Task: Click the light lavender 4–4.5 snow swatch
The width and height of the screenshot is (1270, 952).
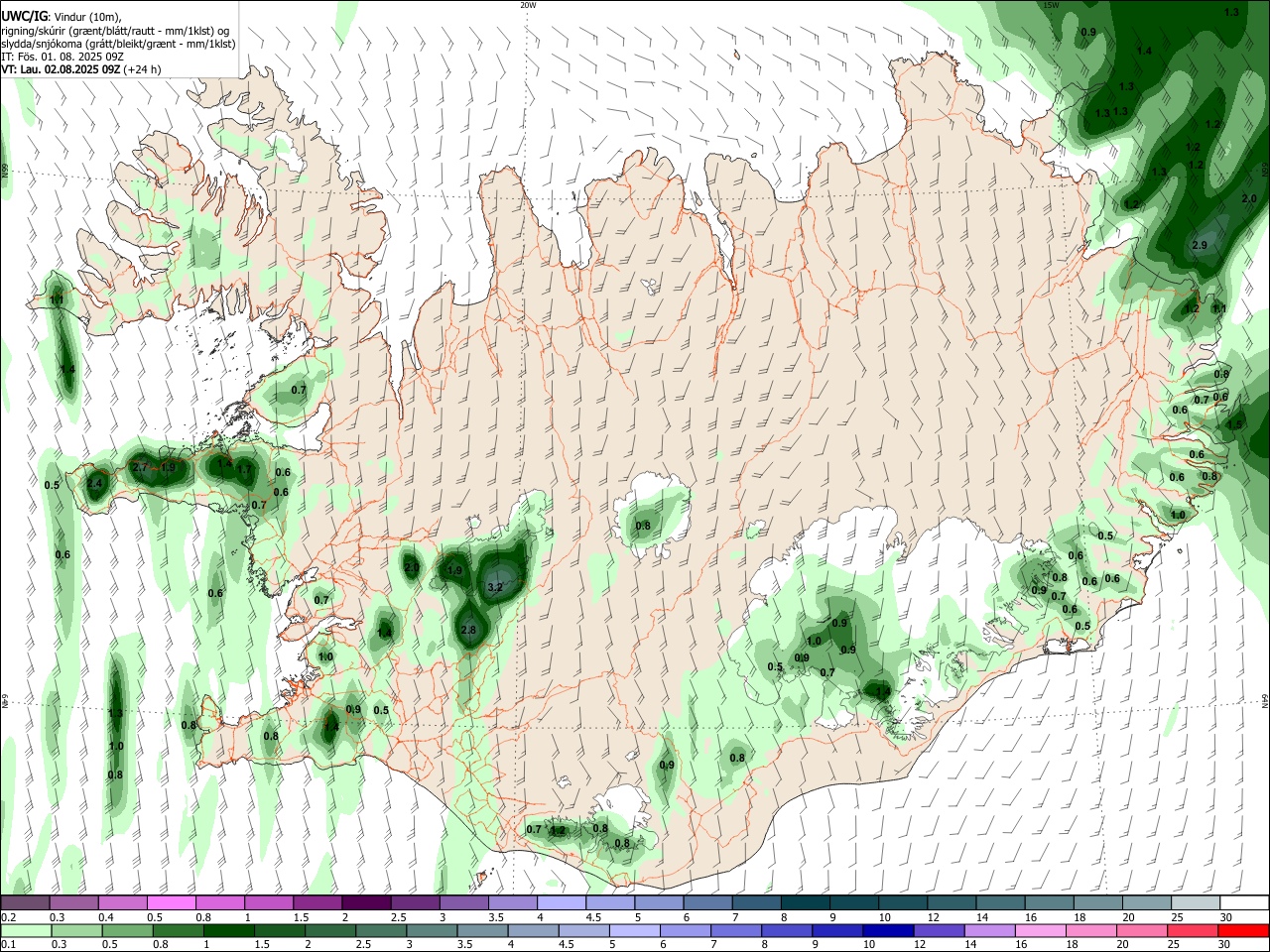Action: click(x=560, y=902)
